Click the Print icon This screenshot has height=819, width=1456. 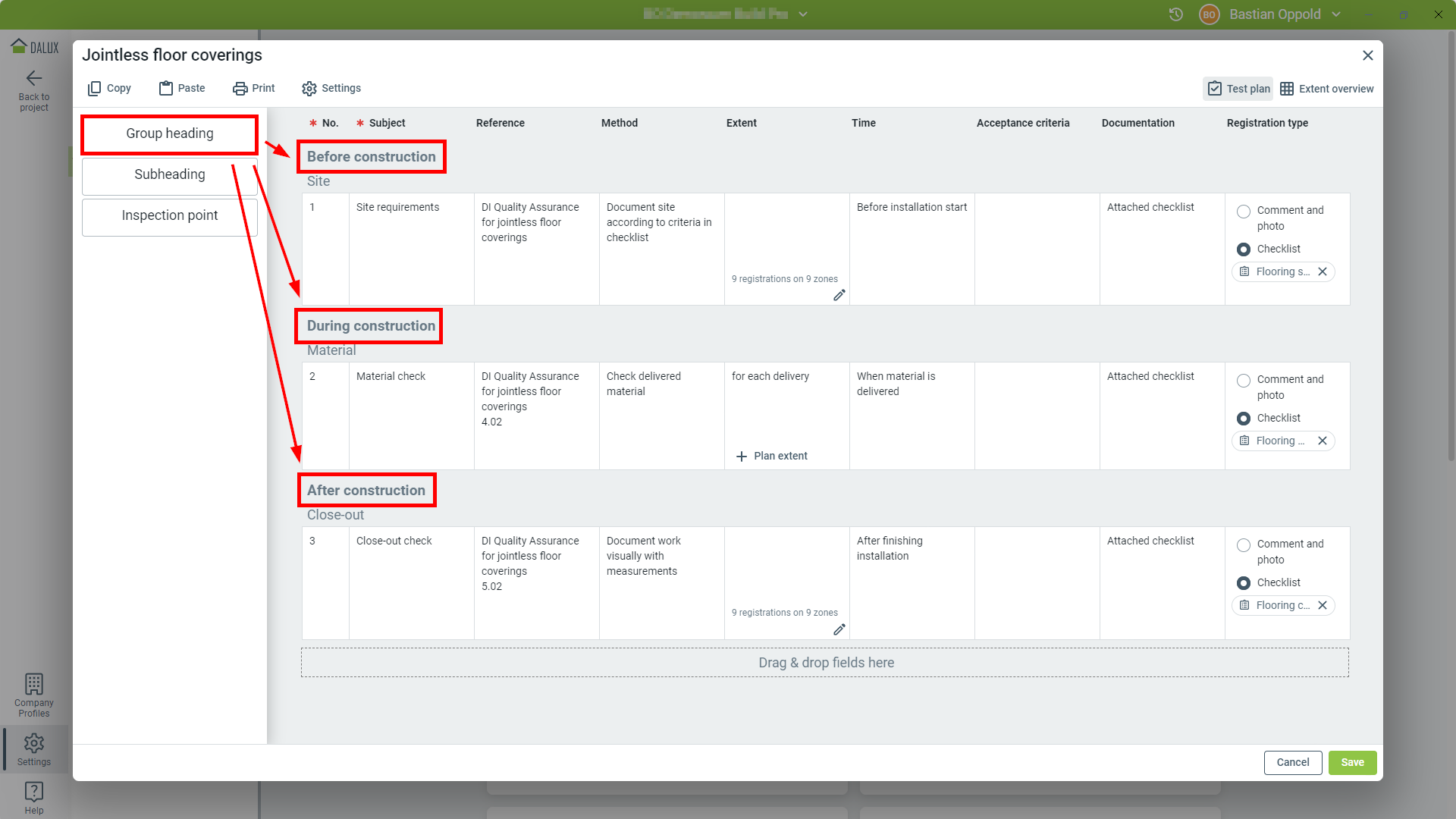coord(240,89)
